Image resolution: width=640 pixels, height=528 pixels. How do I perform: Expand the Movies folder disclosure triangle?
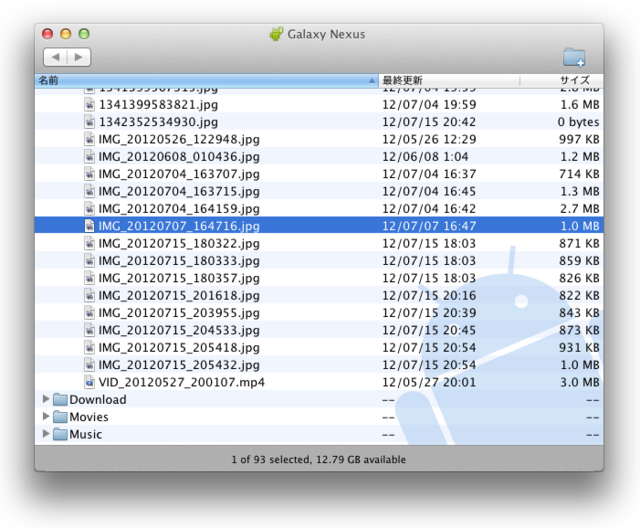[46, 416]
